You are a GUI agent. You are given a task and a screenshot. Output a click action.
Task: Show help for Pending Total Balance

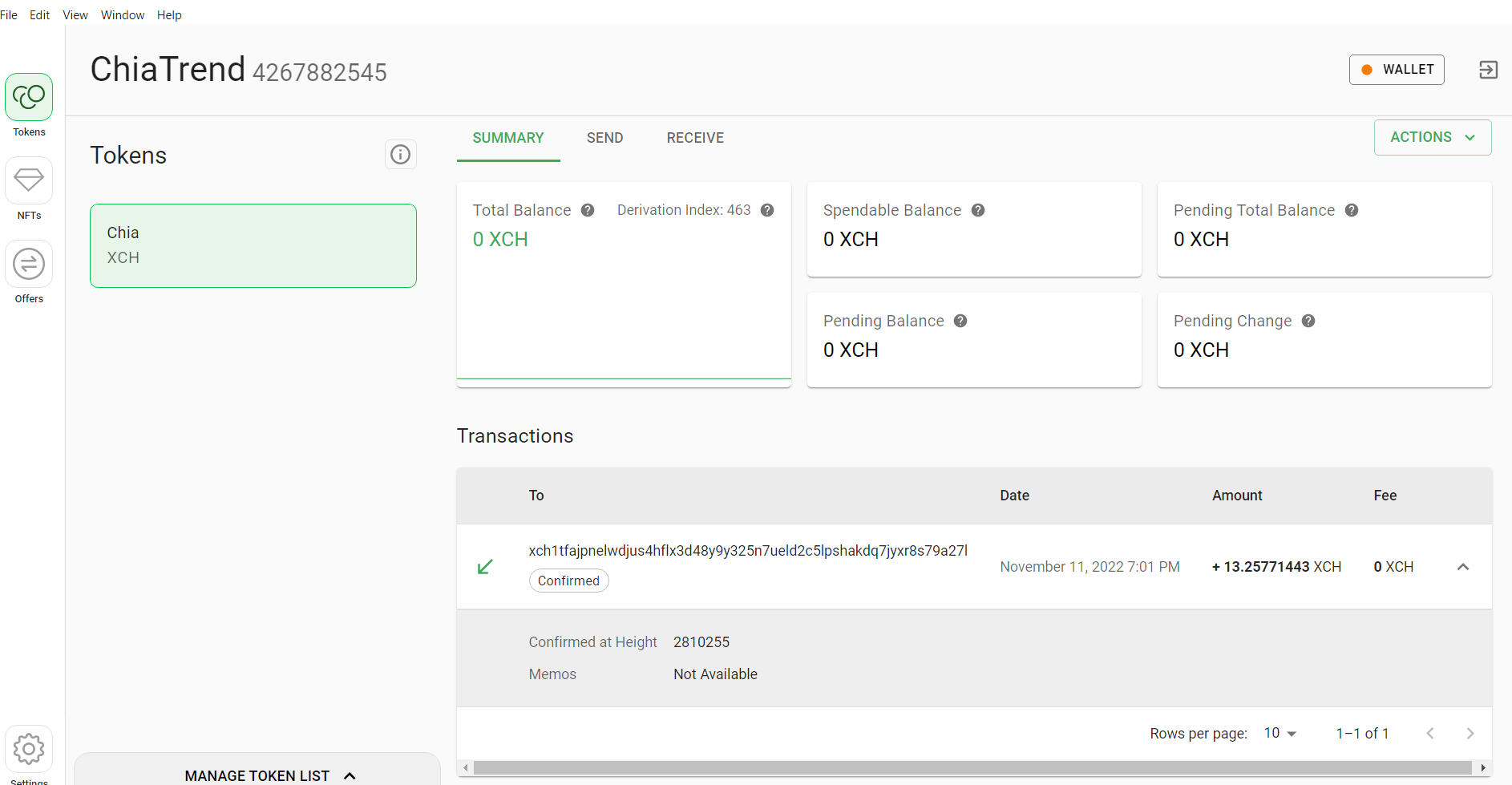[1352, 210]
